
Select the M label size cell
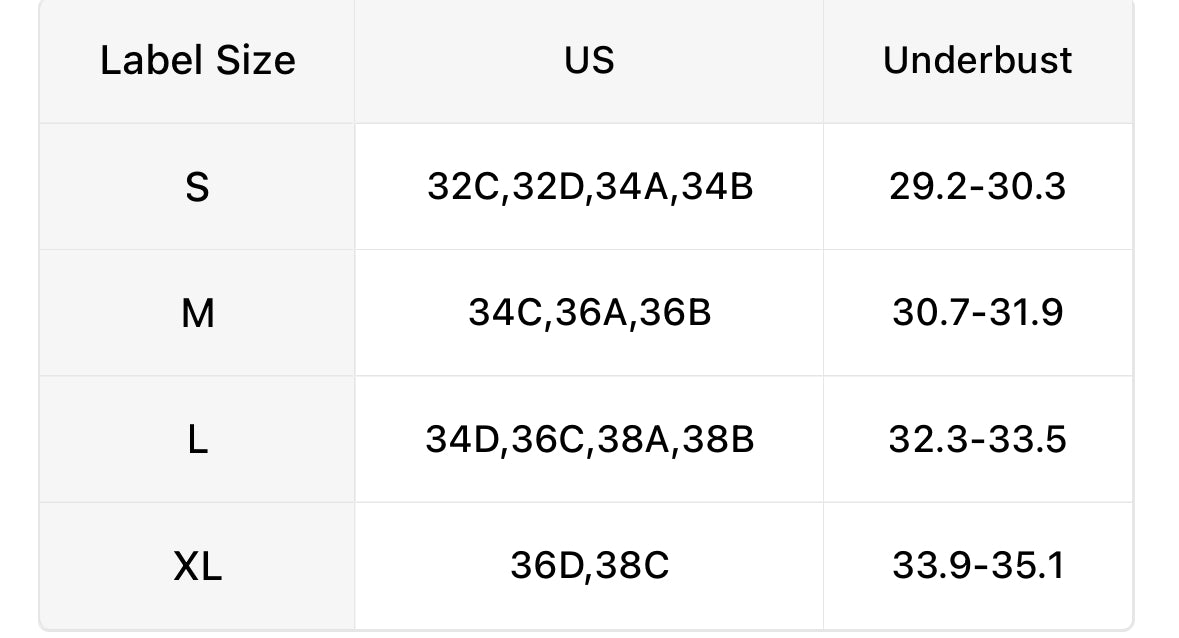coord(198,314)
